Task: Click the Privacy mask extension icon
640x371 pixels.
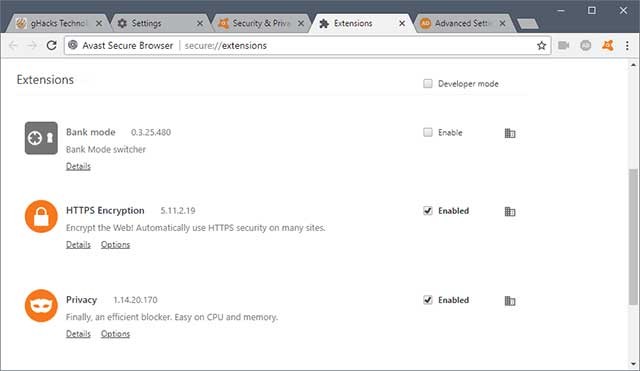Action: click(41, 306)
